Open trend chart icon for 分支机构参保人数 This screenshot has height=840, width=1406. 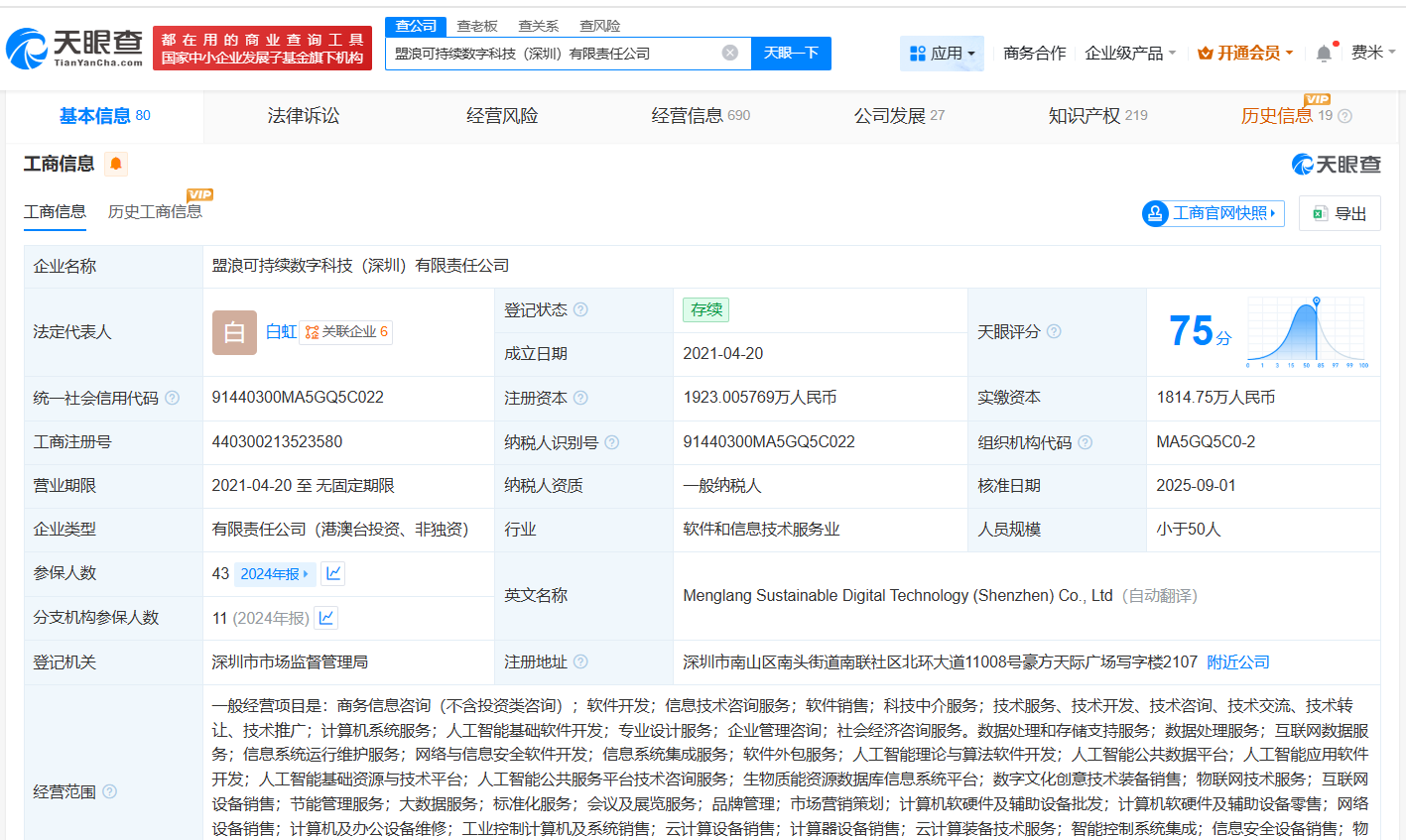326,618
